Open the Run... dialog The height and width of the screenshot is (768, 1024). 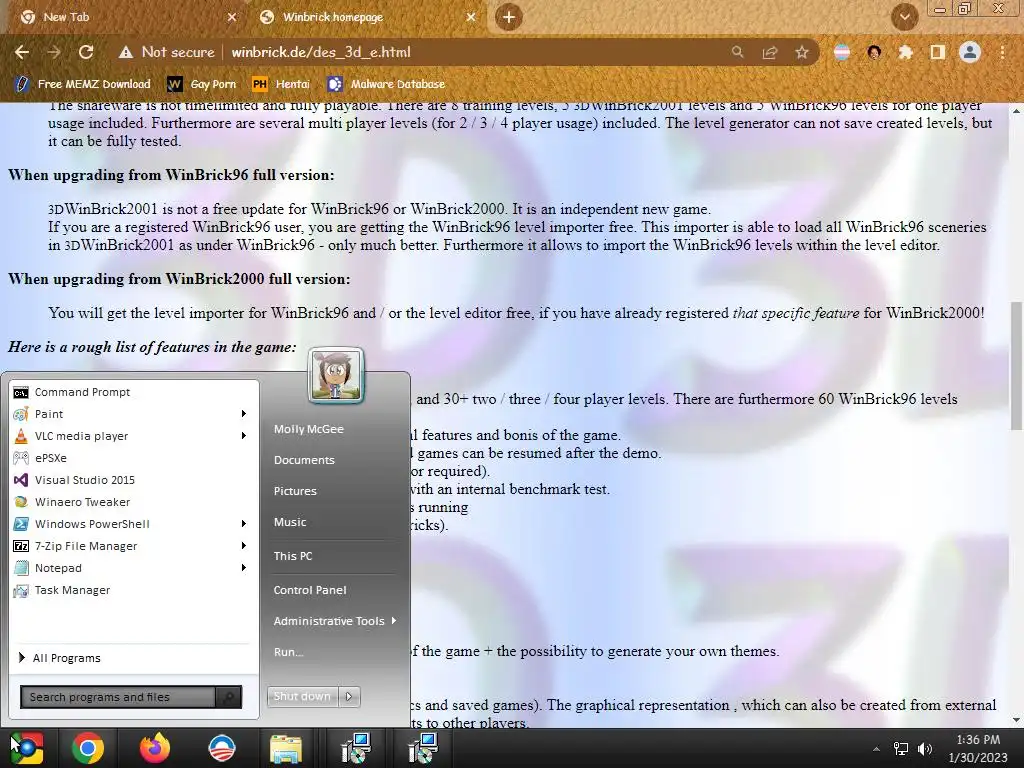[289, 652]
